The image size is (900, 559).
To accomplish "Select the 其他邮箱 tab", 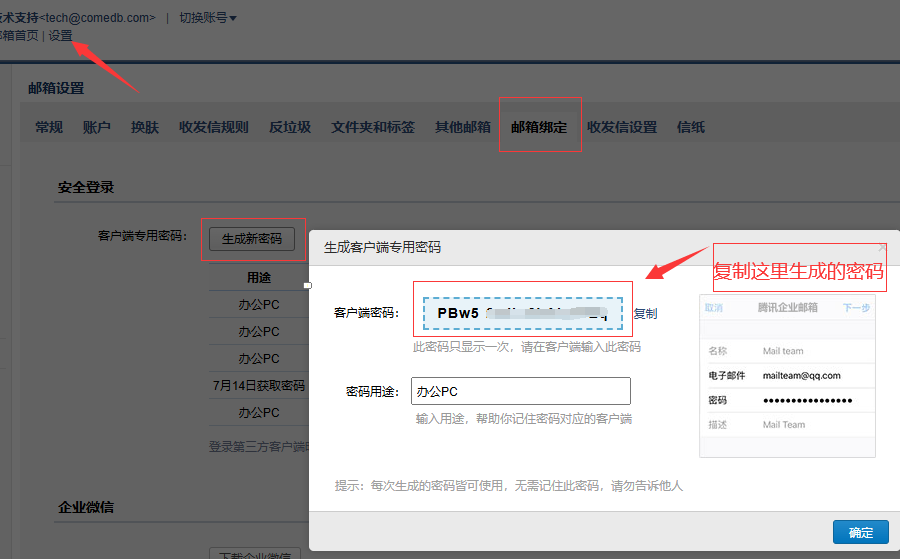I will click(x=463, y=127).
